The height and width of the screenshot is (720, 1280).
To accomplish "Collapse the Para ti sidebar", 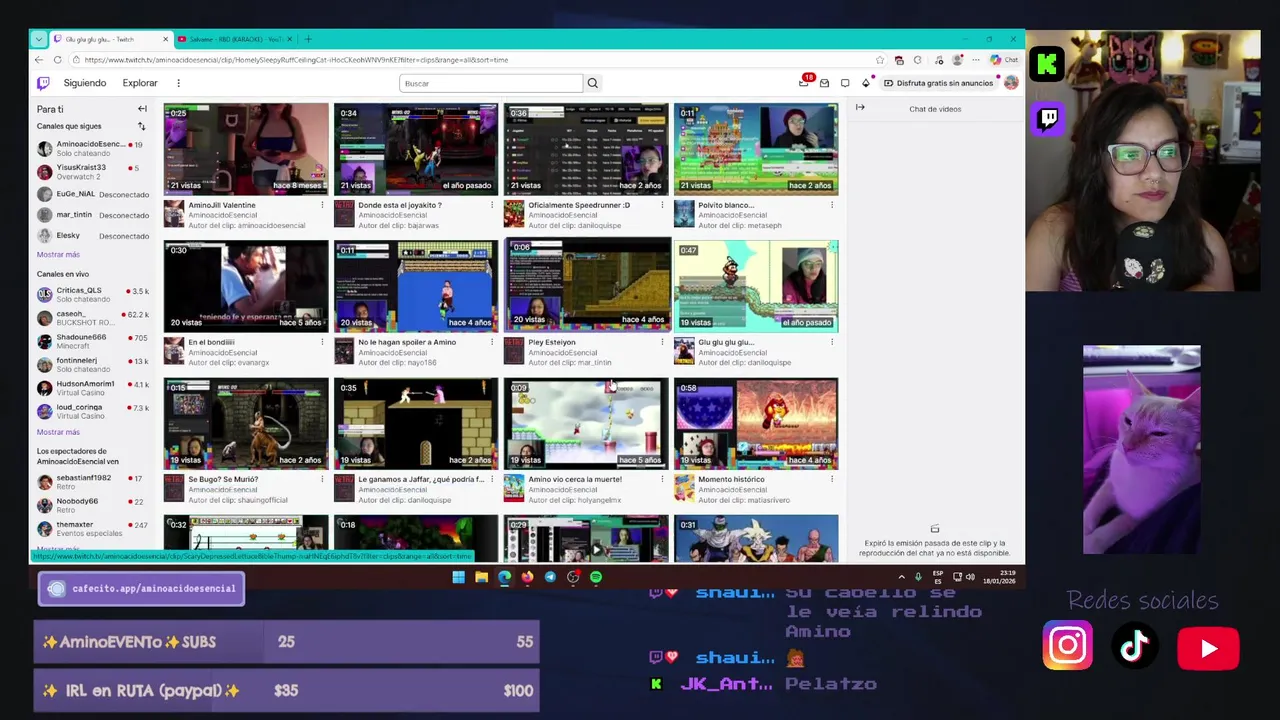I will click(x=142, y=109).
